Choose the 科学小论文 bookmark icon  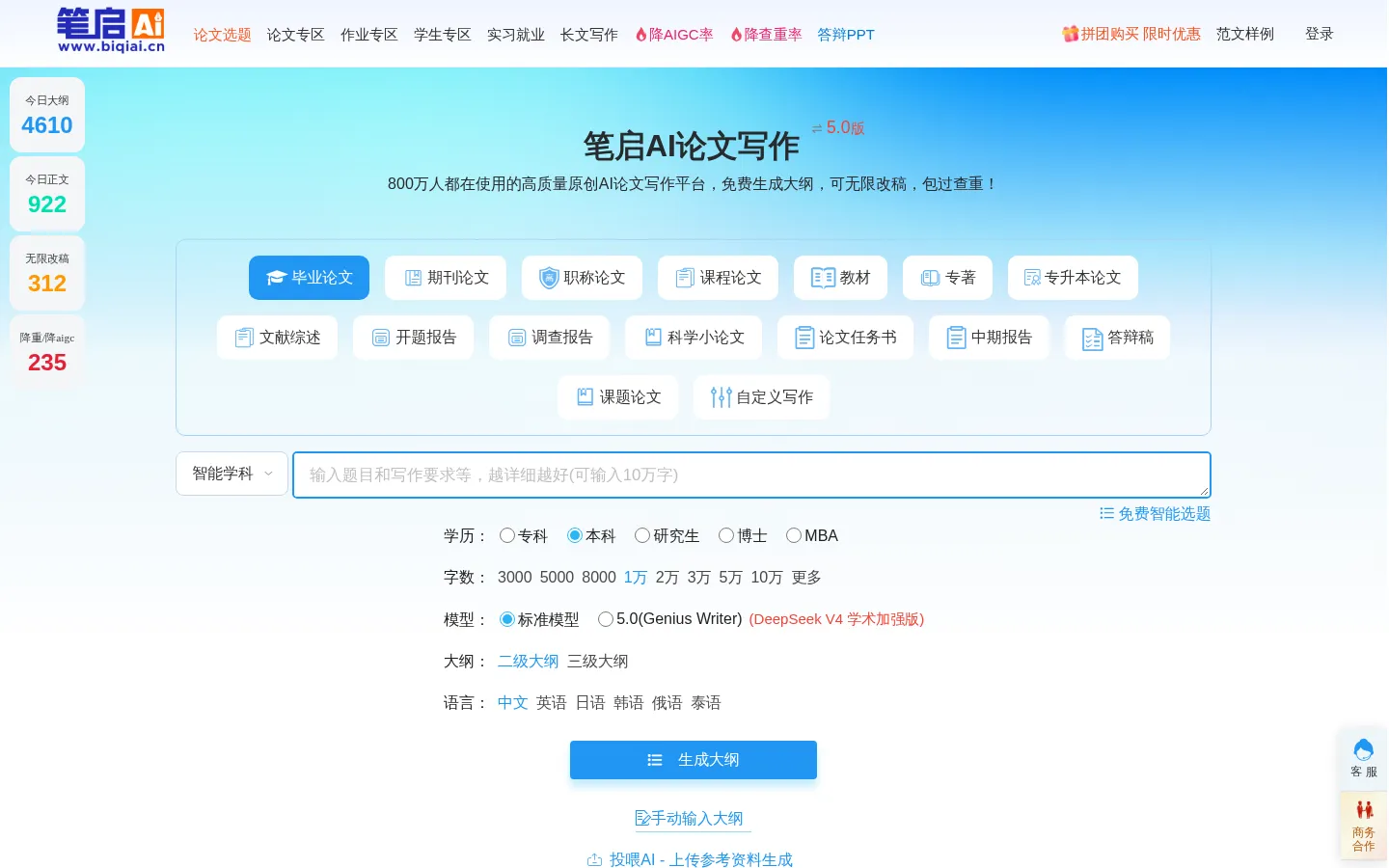coord(653,338)
